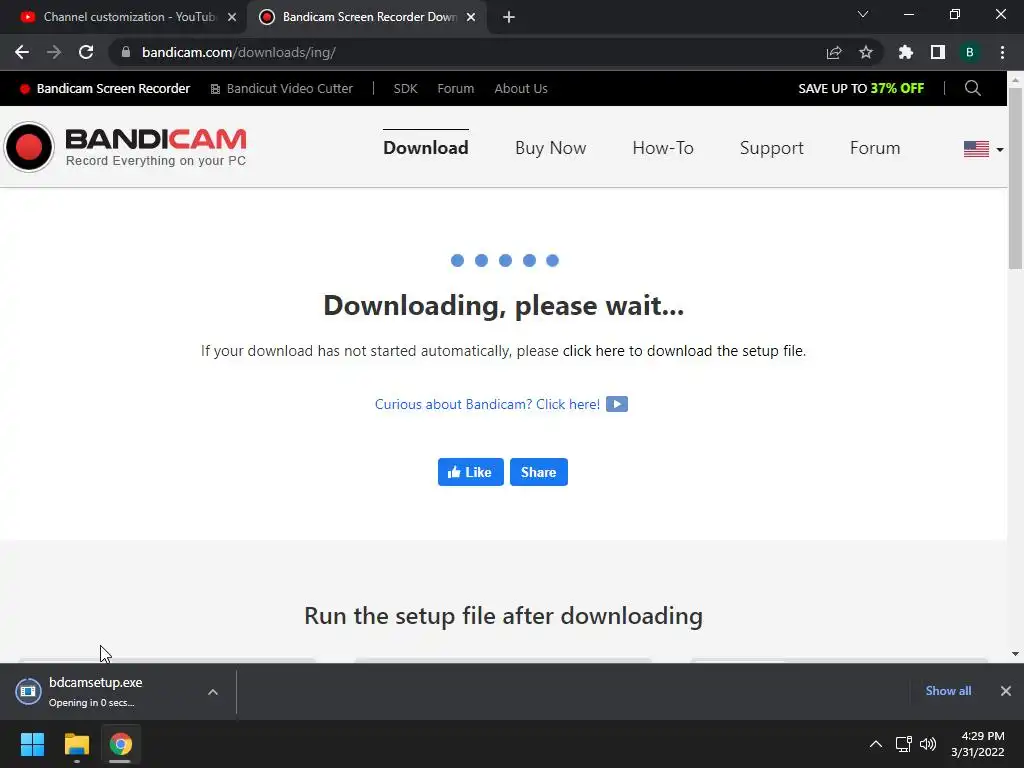This screenshot has height=768, width=1024.
Task: Open Forum link in the black top bar
Action: point(456,88)
